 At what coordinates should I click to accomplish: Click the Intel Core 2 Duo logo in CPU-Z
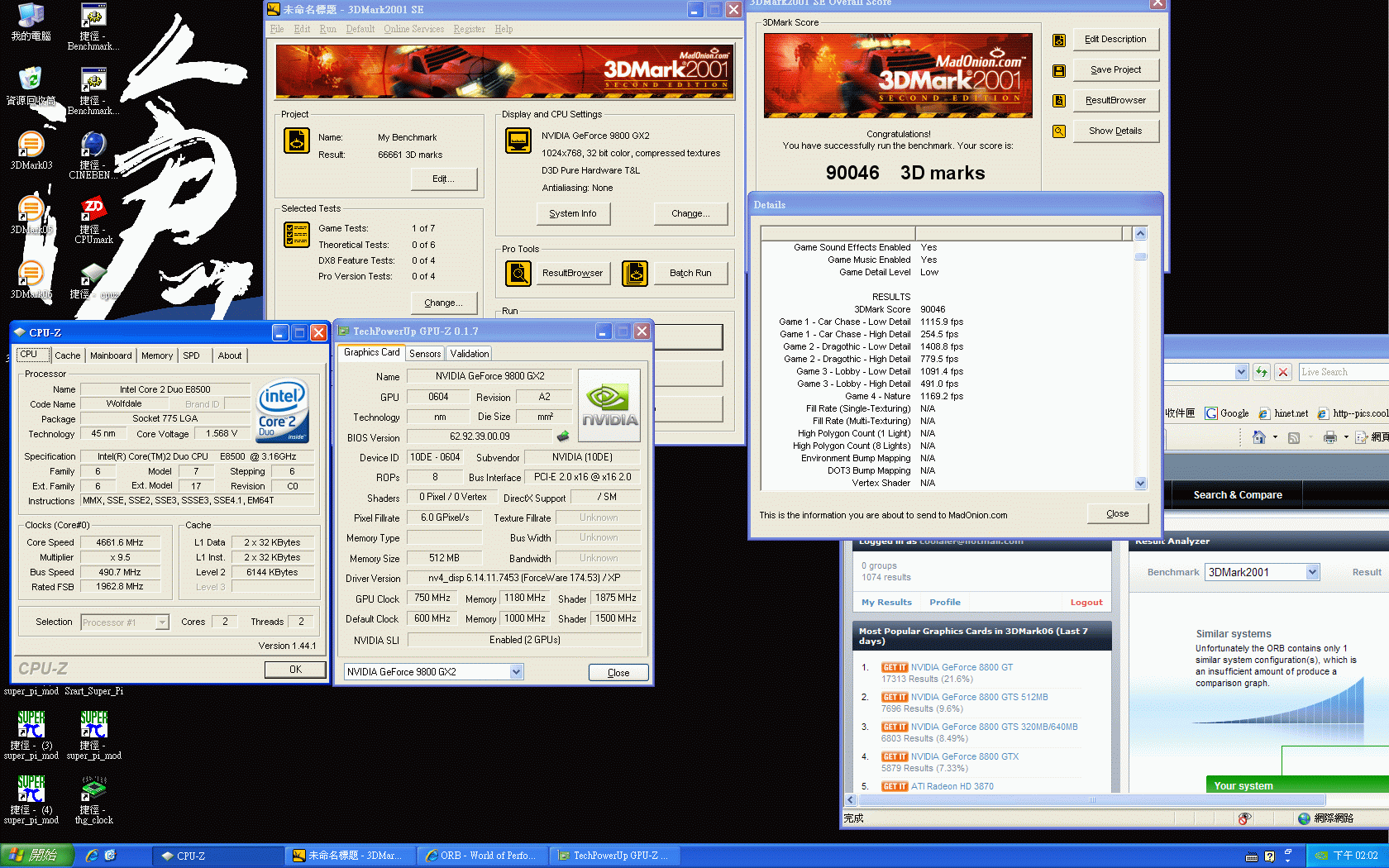(282, 410)
